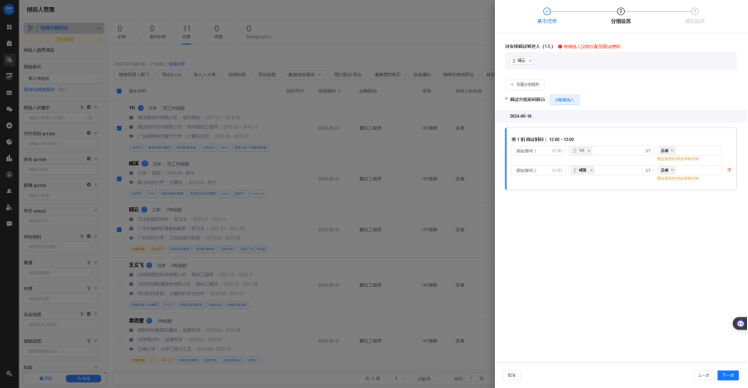Click the plus grouping rule button
Screen dimensions: 748x388
pos(524,84)
